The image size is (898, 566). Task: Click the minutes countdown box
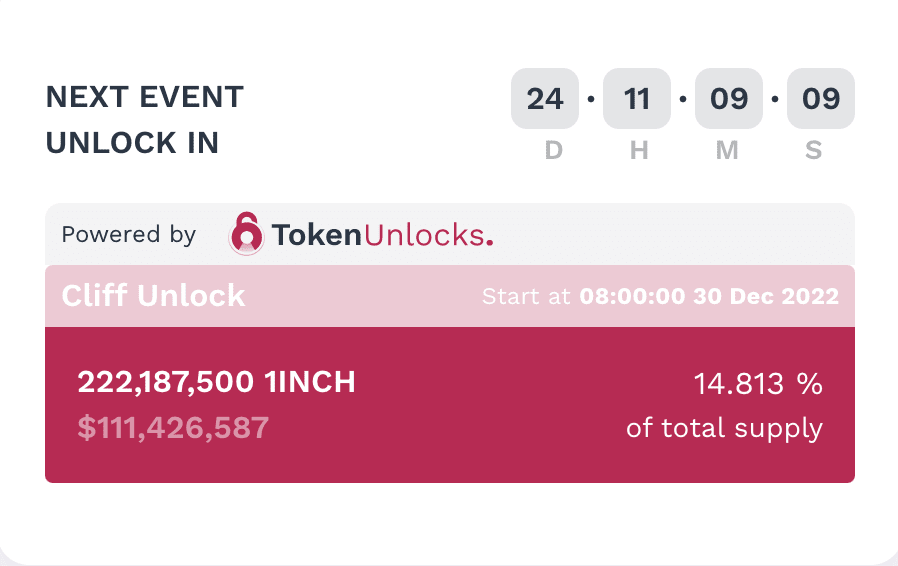click(728, 99)
